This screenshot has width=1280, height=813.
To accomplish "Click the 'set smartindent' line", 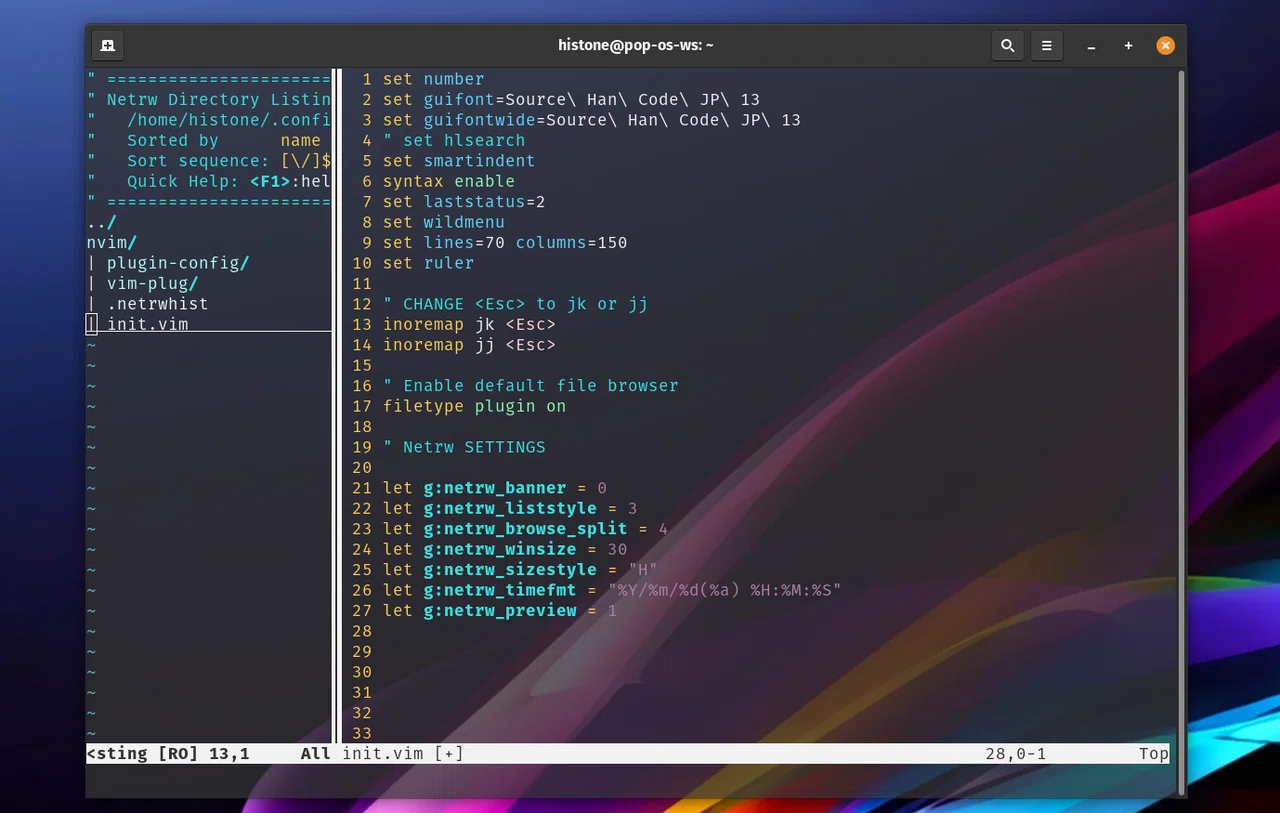I will coord(459,161).
